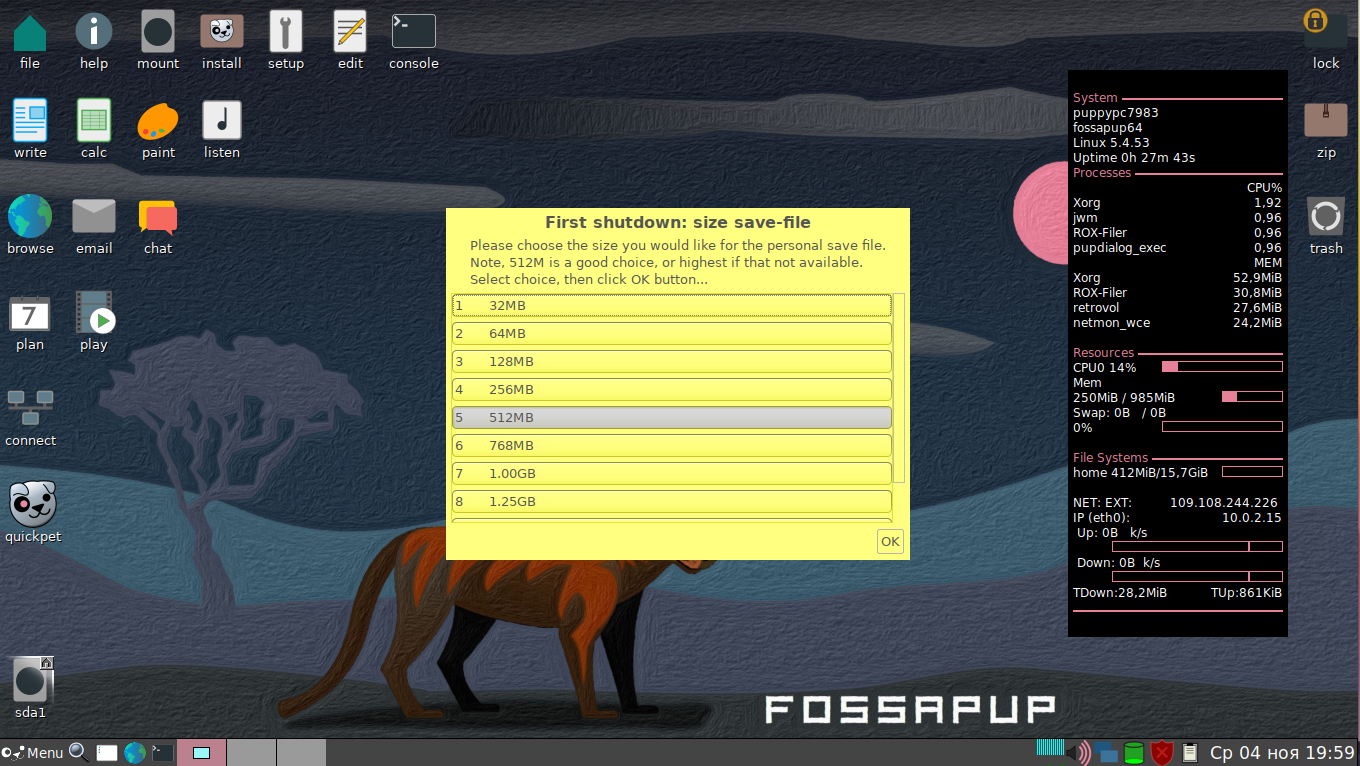Open the console terminal desktop icon
Viewport: 1360px width, 766px height.
tap(414, 32)
